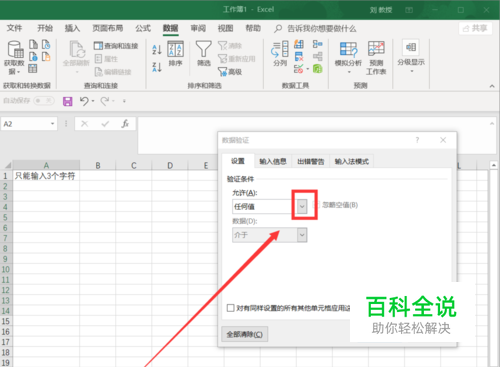Click the 清除 (Clear filter) icon
This screenshot has width=500, height=367.
(x=230, y=46)
